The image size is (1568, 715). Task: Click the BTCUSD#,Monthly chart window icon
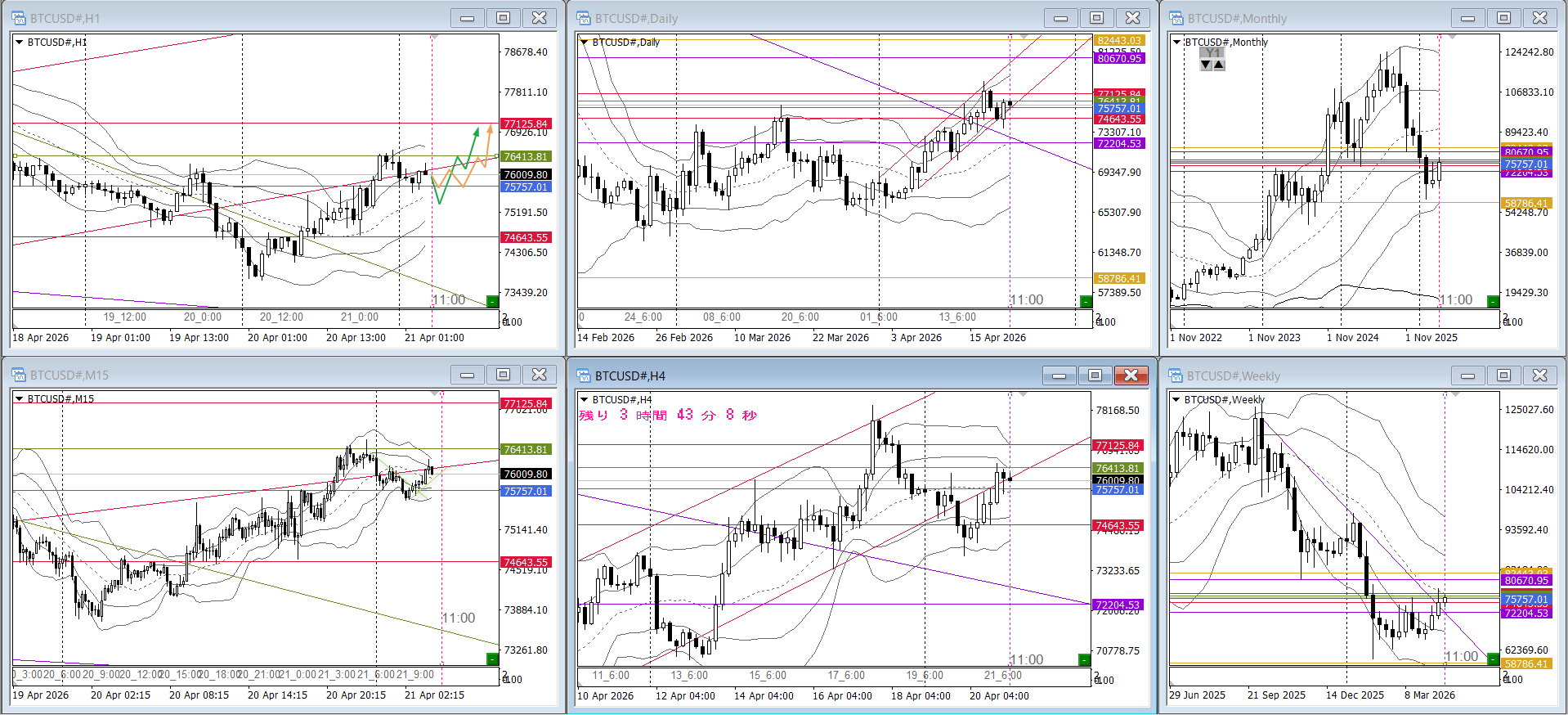click(x=1176, y=18)
